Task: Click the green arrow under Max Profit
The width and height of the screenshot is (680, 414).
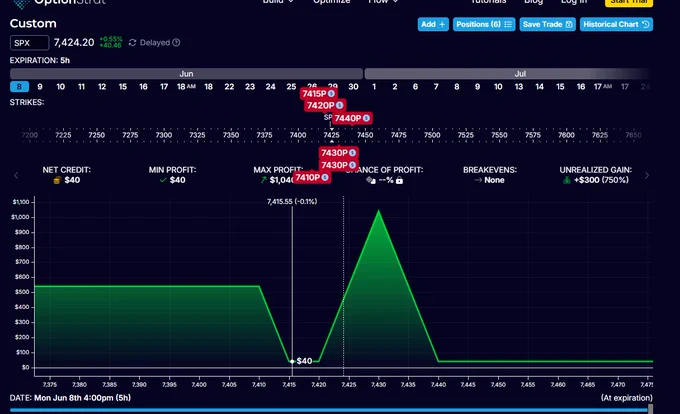Action: (263, 180)
